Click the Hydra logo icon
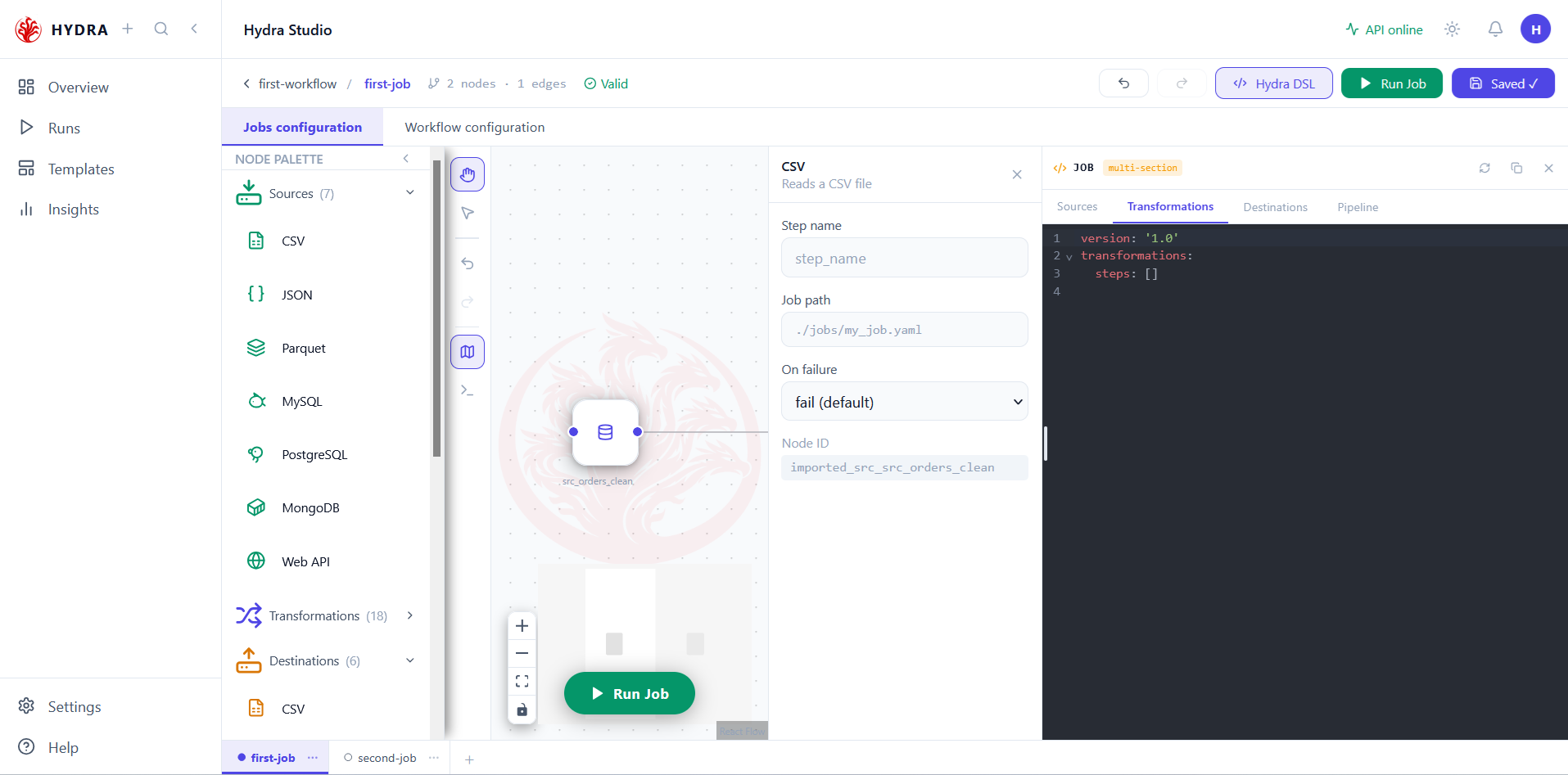The image size is (1568, 775). (x=28, y=29)
